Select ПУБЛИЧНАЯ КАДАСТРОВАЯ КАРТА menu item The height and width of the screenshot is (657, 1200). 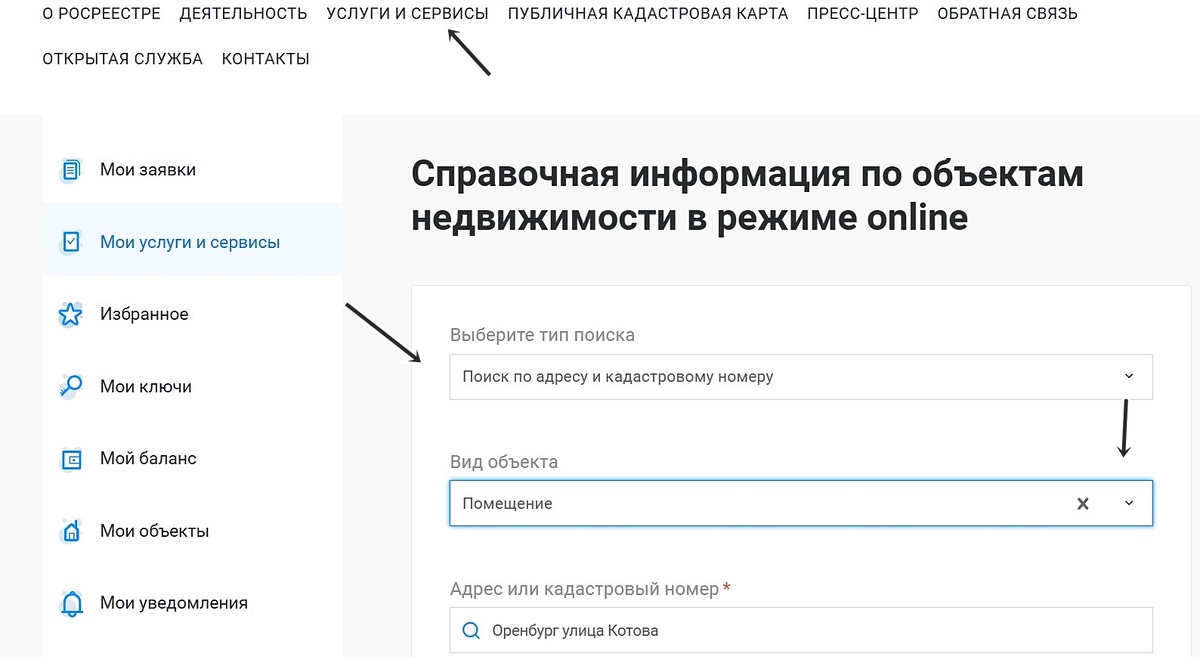[x=647, y=13]
